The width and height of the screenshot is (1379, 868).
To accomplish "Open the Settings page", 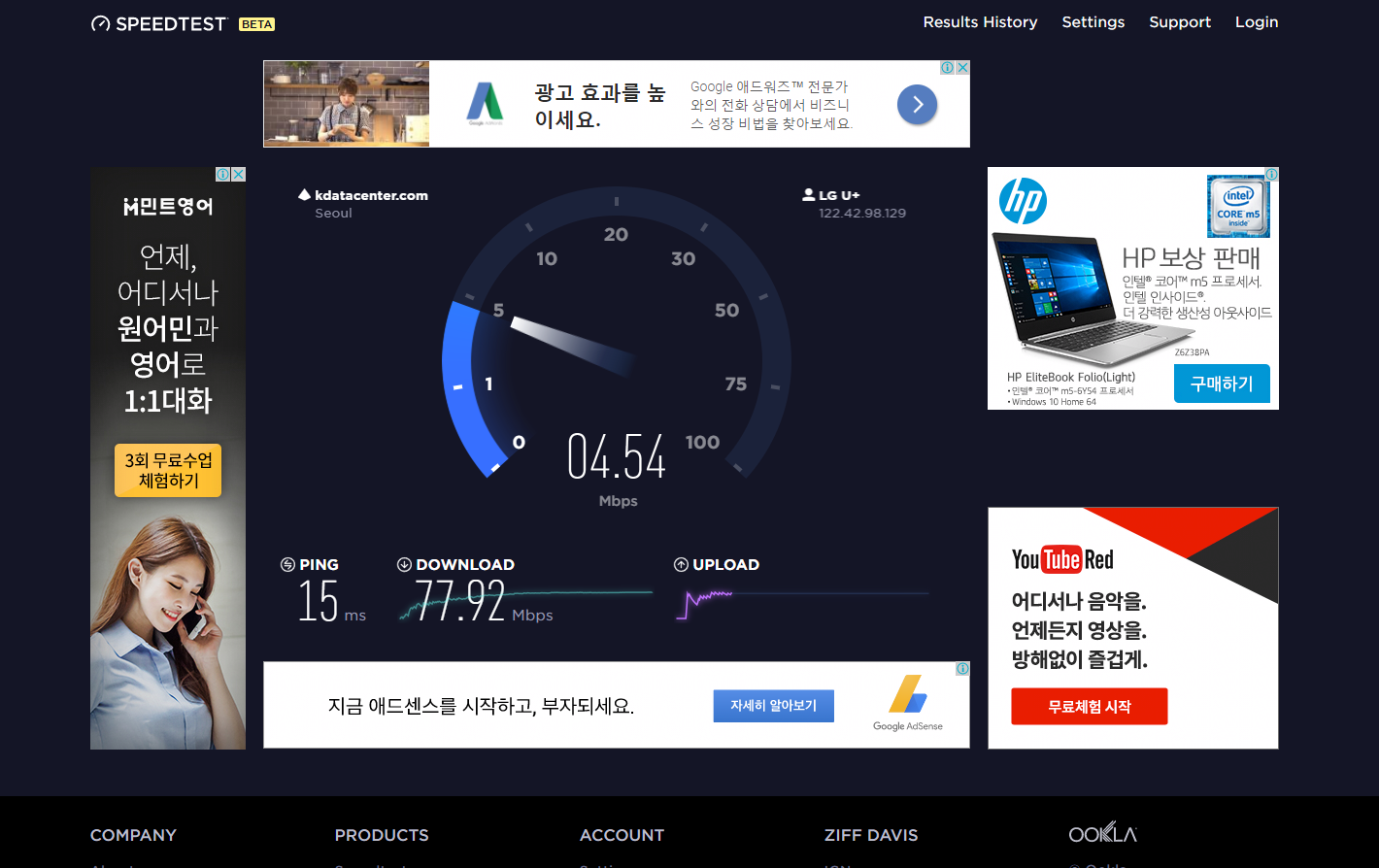I will point(1093,22).
